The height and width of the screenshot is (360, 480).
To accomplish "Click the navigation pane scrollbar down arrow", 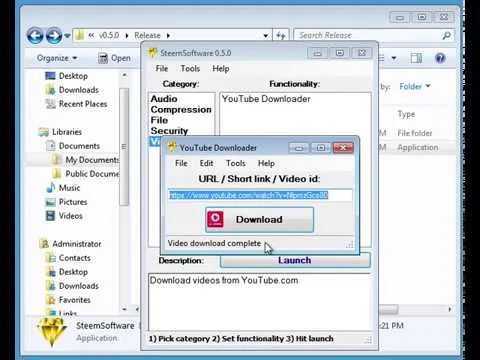I will point(124,309).
